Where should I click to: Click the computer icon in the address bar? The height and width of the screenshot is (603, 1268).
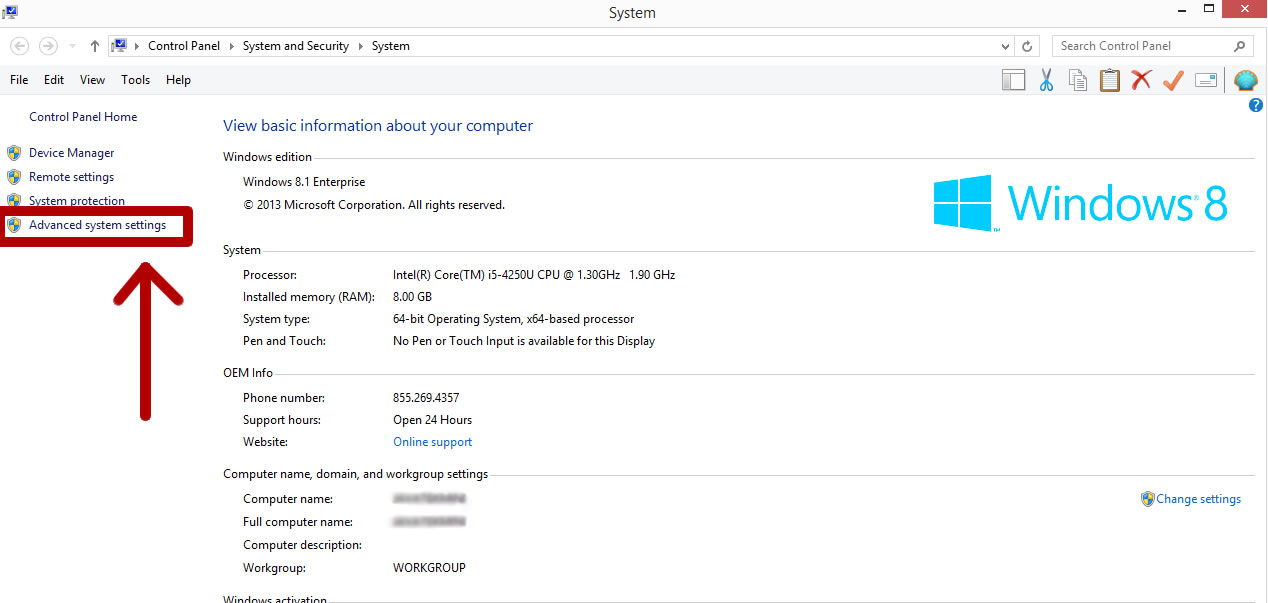tap(119, 46)
